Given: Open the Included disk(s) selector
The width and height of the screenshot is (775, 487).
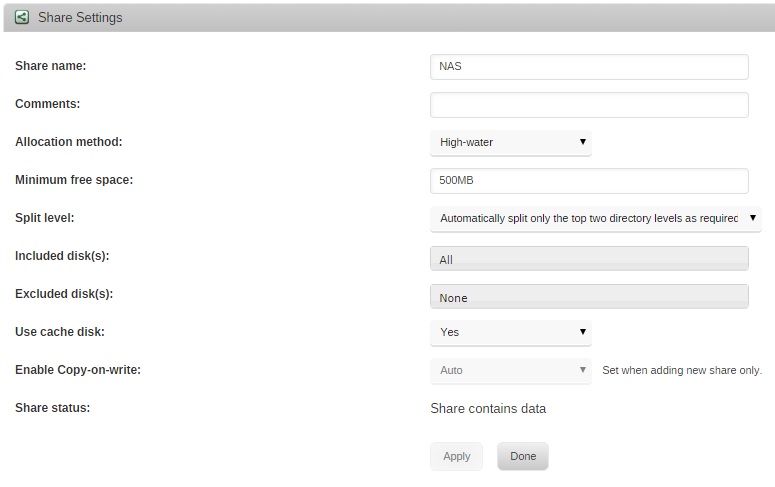Looking at the screenshot, I should point(589,259).
